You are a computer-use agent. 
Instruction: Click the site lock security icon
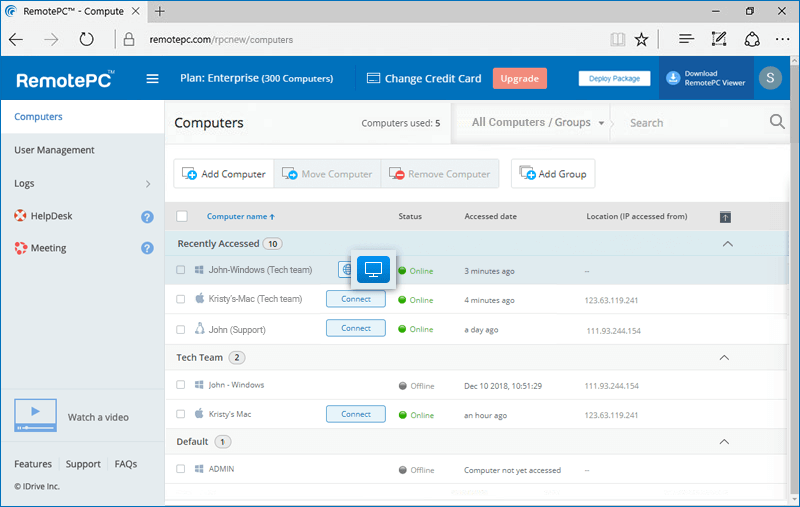129,39
